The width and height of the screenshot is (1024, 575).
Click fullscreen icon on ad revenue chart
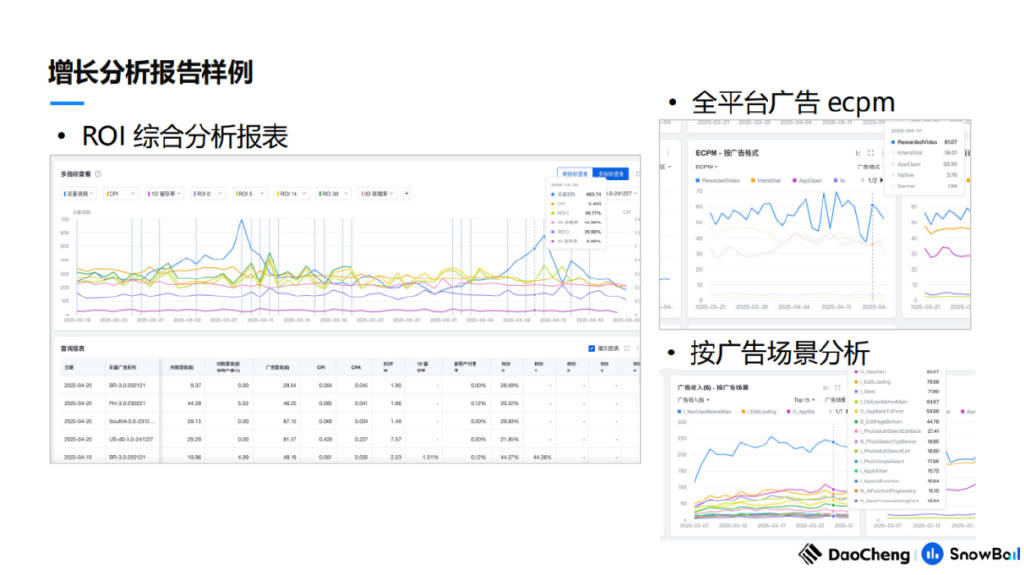coord(838,387)
